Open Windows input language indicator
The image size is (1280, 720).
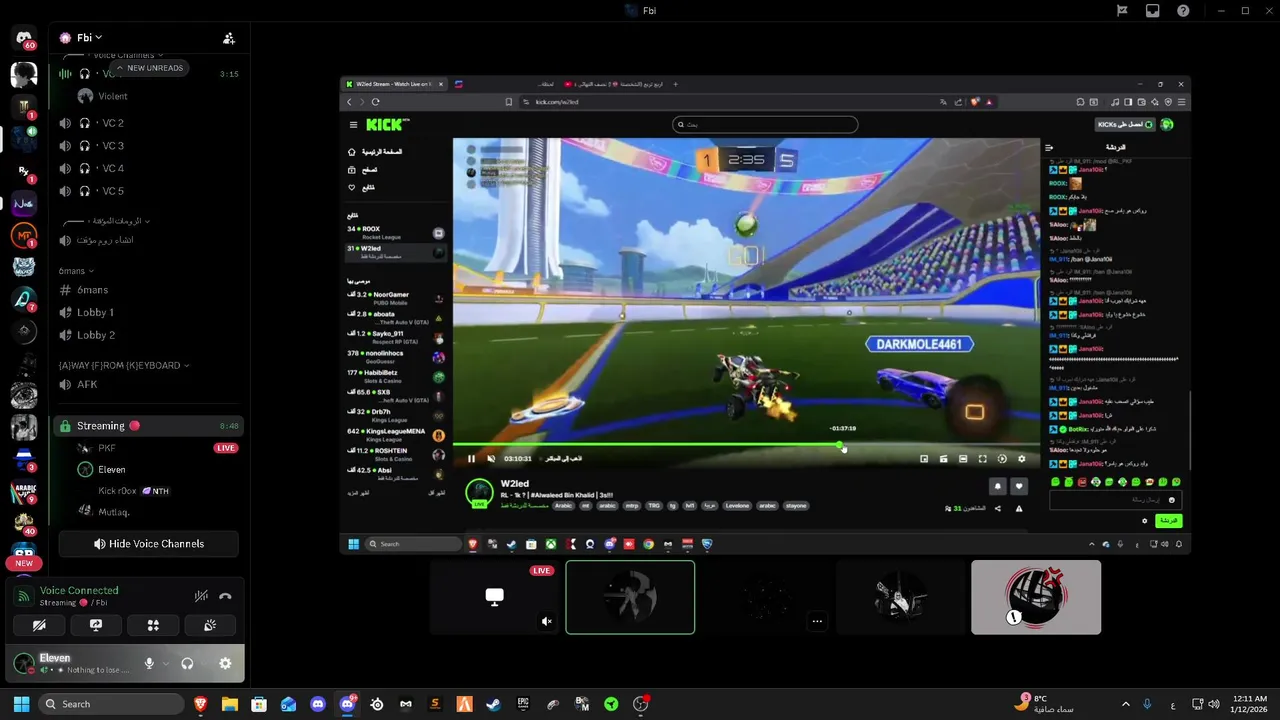[1173, 704]
